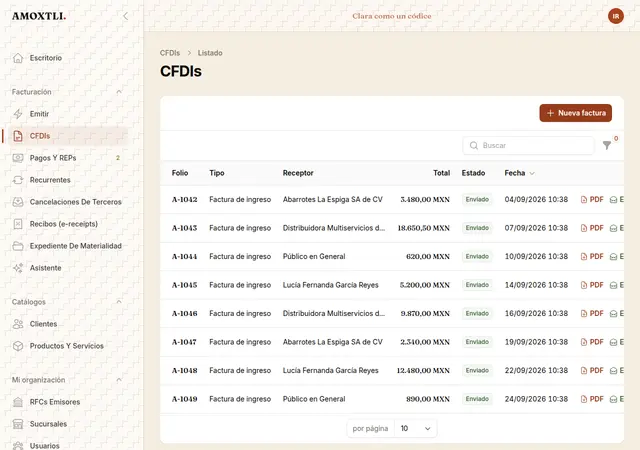
Task: Collapse the sidebar with the chevron arrow
Action: 125,16
